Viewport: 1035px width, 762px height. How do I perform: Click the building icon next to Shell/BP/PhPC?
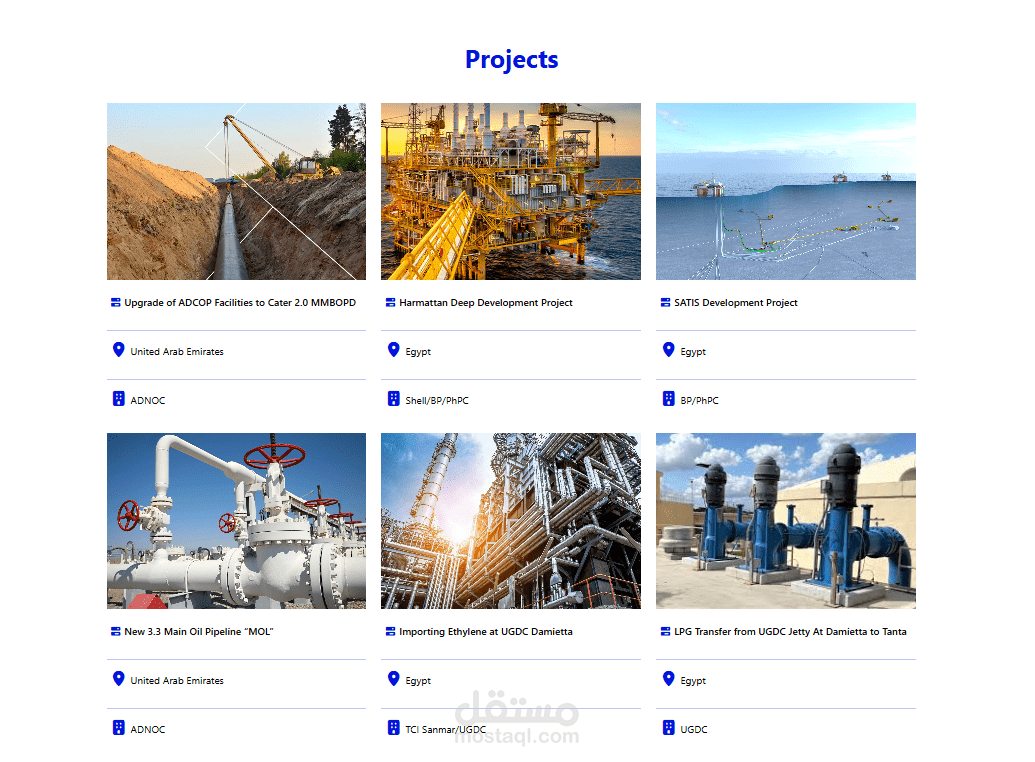pos(393,399)
